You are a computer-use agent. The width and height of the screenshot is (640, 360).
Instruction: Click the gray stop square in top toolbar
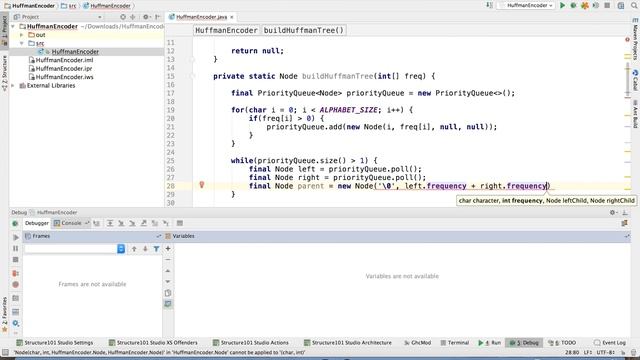607,6
